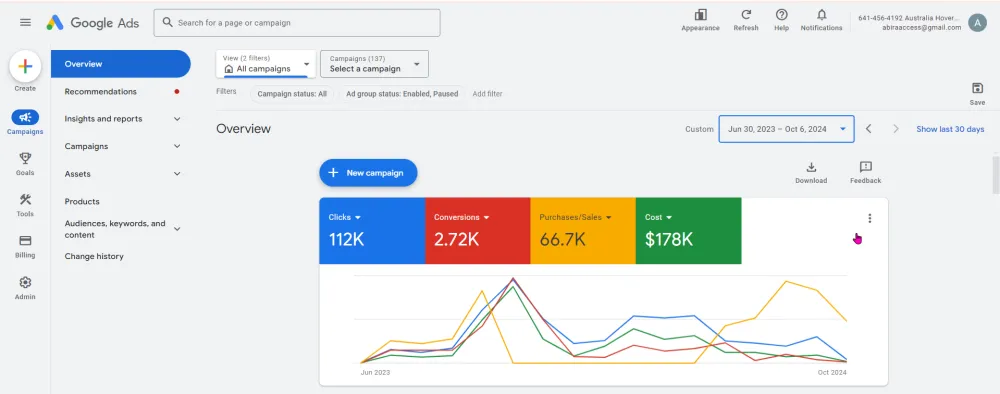Screen dimensions: 1000x394
Task: Click the Jun 2023 axis label
Action: tap(375, 372)
